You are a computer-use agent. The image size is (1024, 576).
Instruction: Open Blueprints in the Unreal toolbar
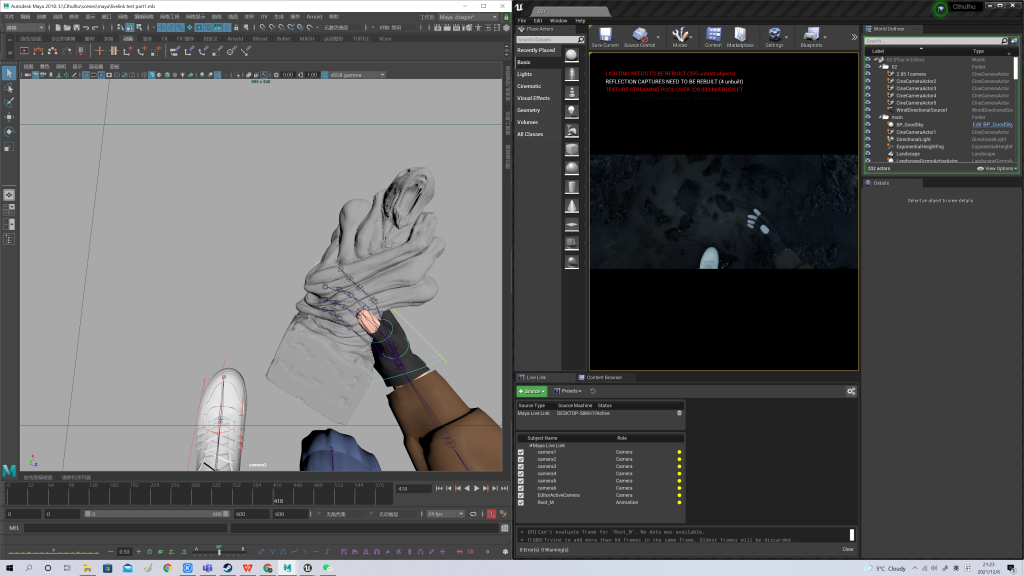[x=811, y=37]
